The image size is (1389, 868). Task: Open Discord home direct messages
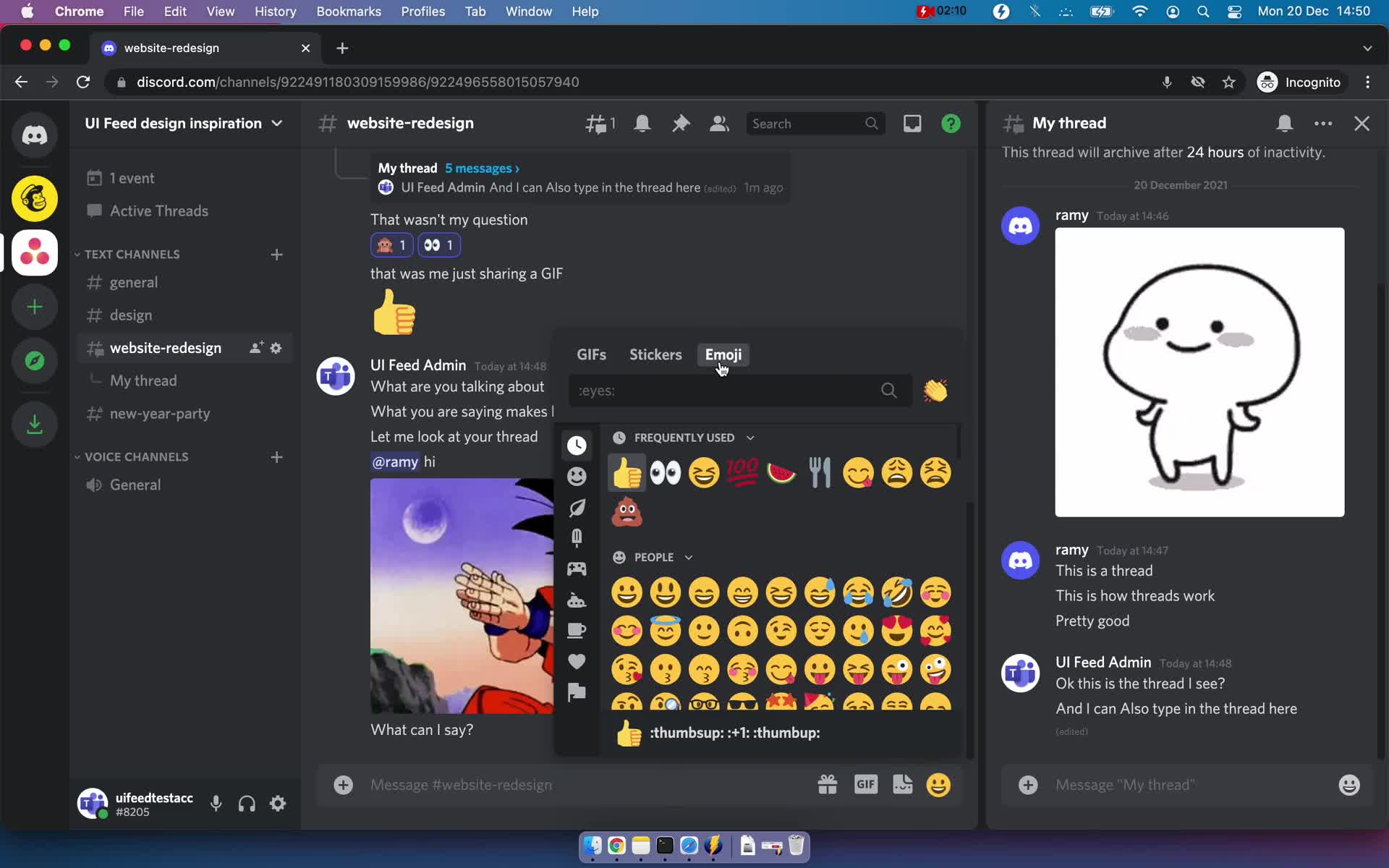(x=34, y=135)
